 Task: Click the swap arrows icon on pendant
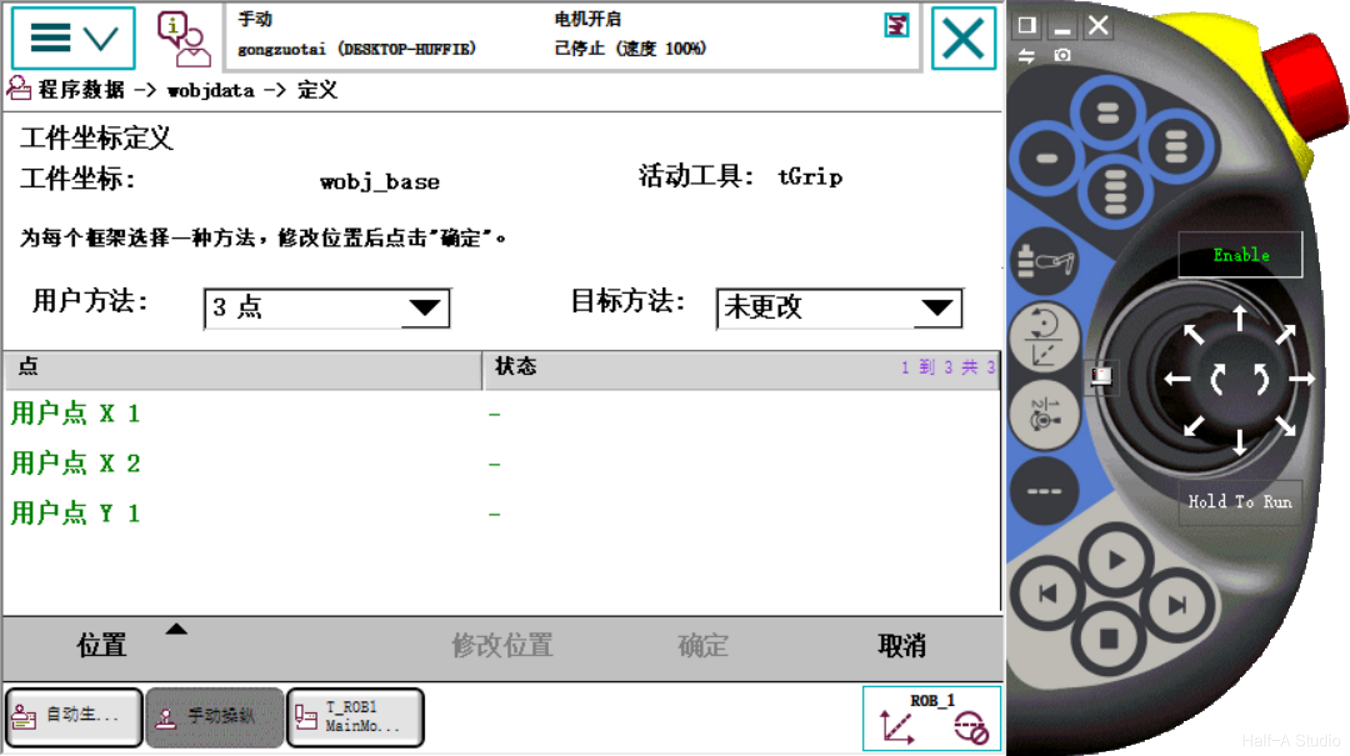tap(1026, 56)
